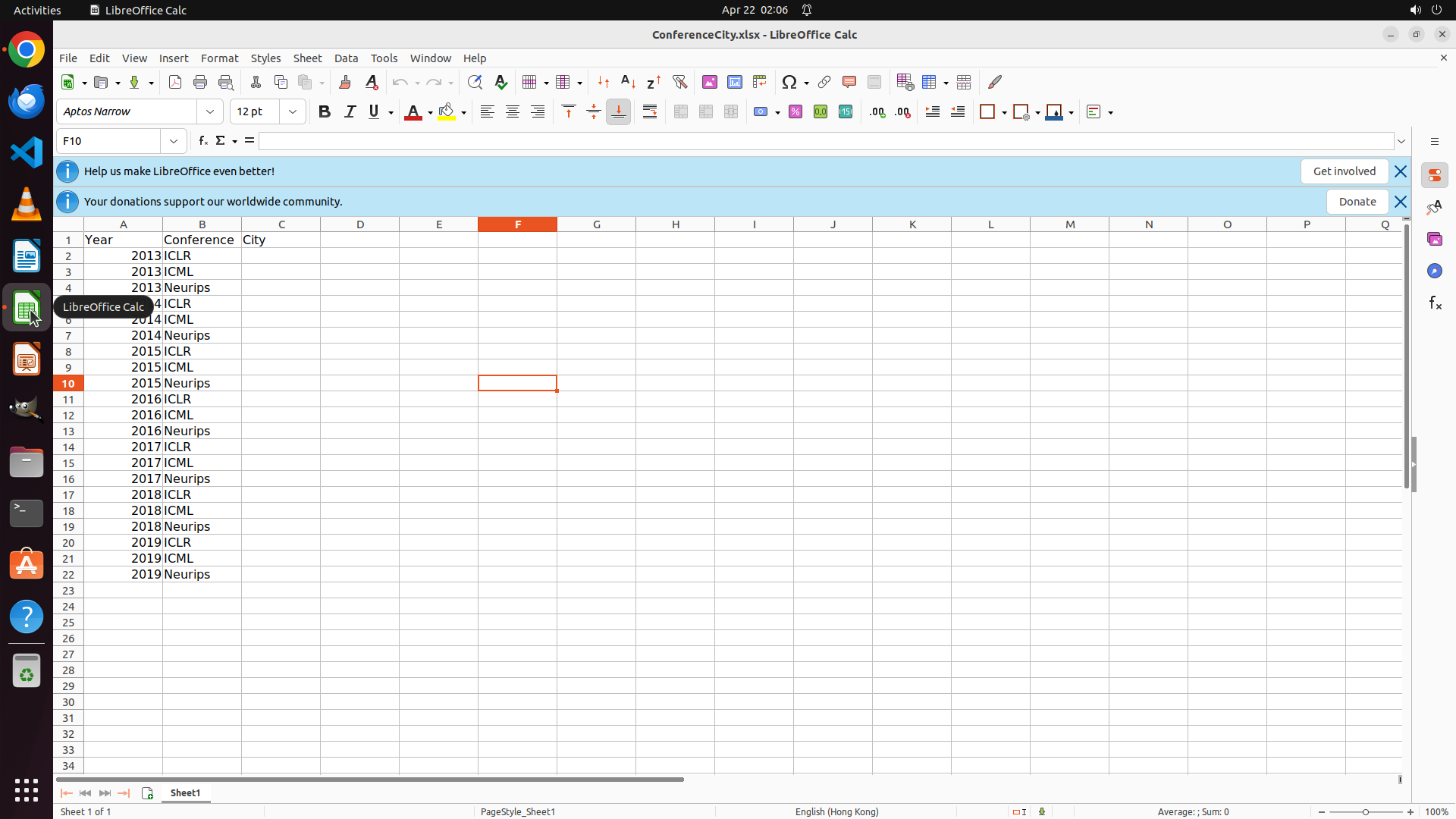The image size is (1456, 819).
Task: Open the Data menu
Action: (x=346, y=58)
